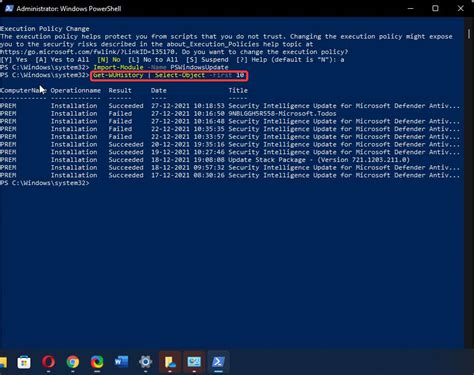This screenshot has height=375, width=474.
Task: Launch Opera browser from the taskbar
Action: click(x=48, y=362)
